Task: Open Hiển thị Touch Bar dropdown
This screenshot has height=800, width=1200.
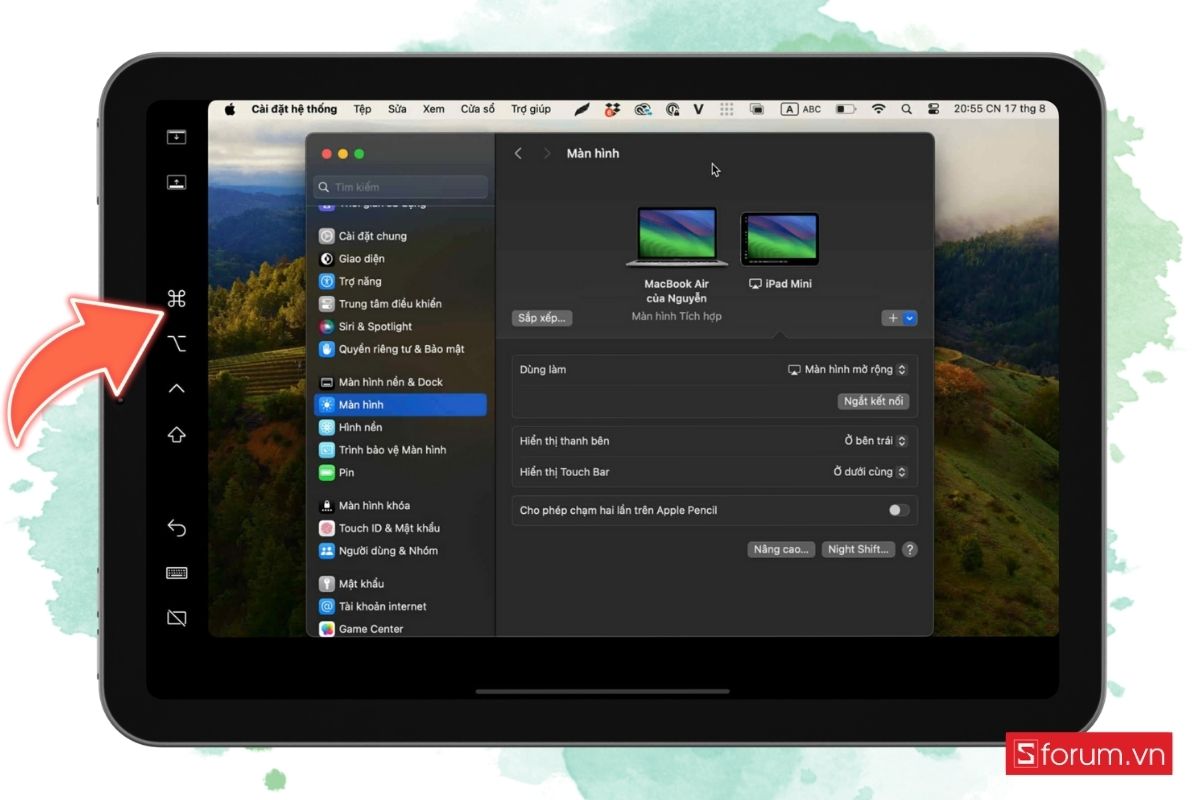Action: (870, 472)
